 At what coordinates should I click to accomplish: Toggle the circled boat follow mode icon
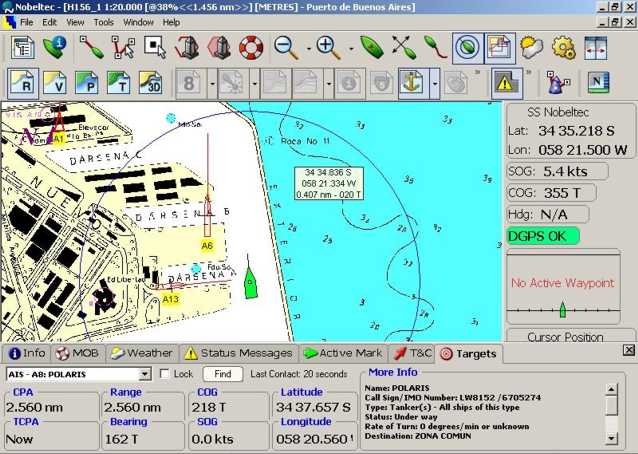[468, 48]
